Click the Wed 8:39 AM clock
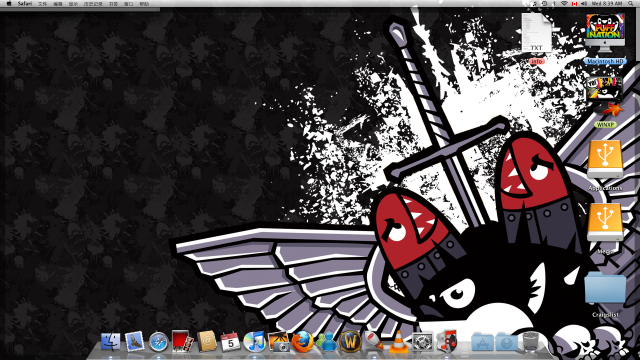 click(607, 3)
